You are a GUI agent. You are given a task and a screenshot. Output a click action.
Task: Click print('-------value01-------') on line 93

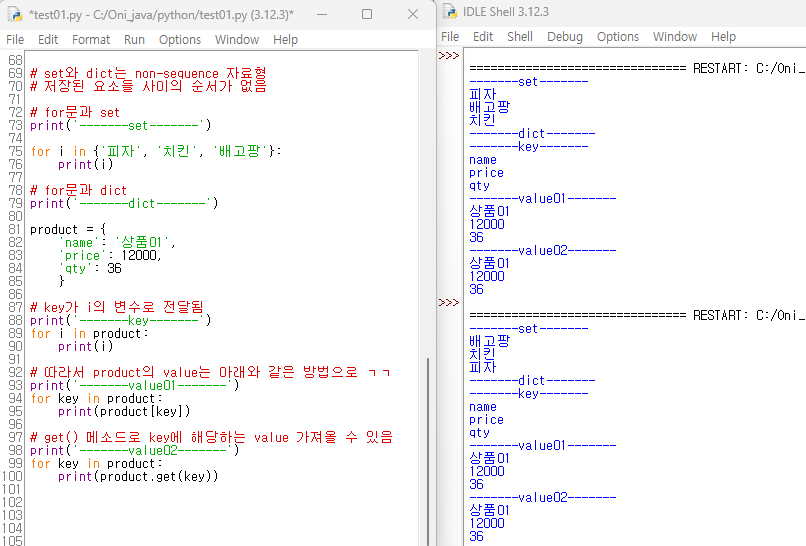click(x=135, y=385)
